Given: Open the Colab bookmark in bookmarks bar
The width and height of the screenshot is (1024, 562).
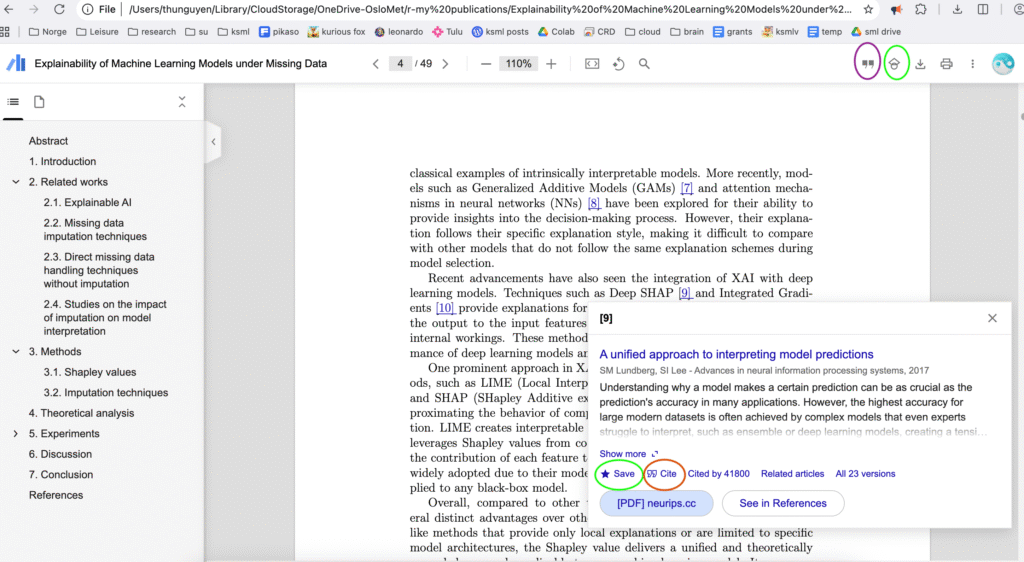Looking at the screenshot, I should tap(555, 32).
